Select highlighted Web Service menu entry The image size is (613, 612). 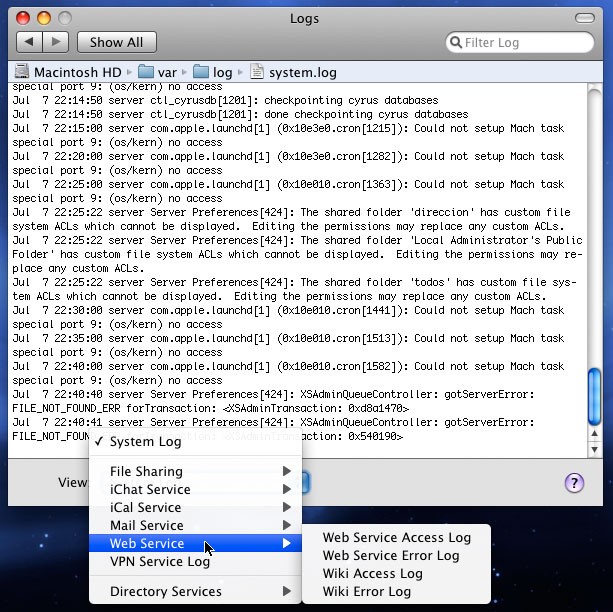(195, 543)
